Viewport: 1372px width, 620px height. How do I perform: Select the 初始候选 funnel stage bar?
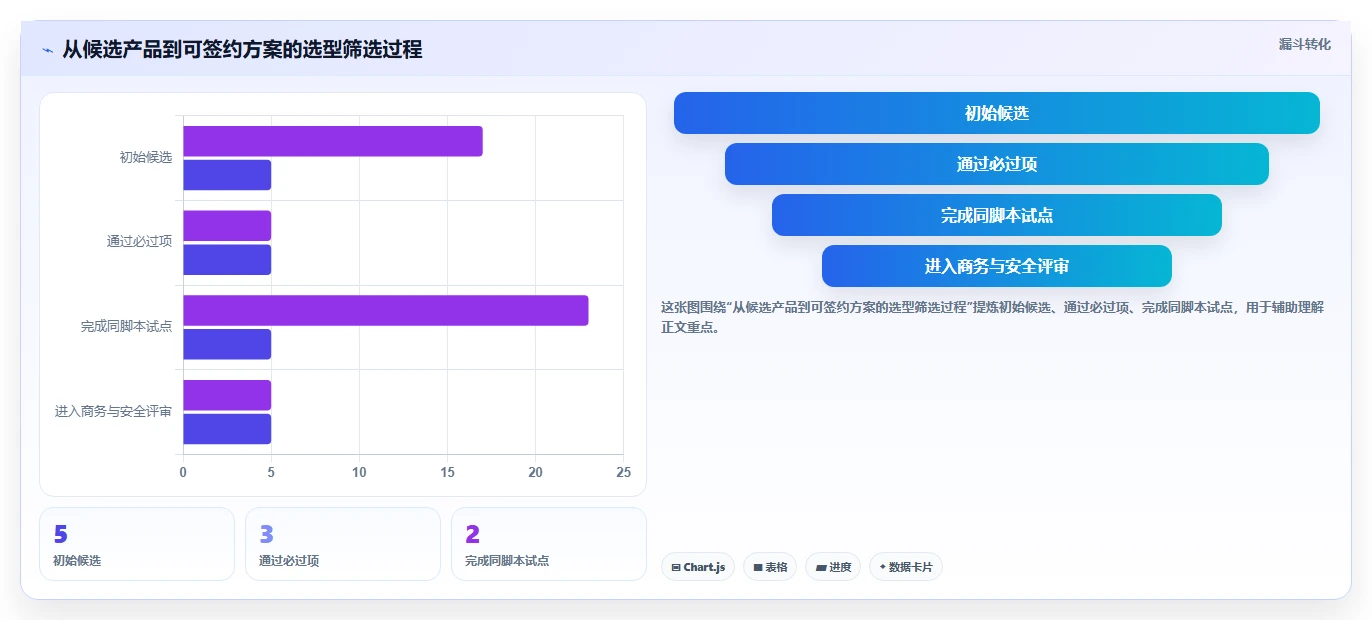(x=996, y=113)
